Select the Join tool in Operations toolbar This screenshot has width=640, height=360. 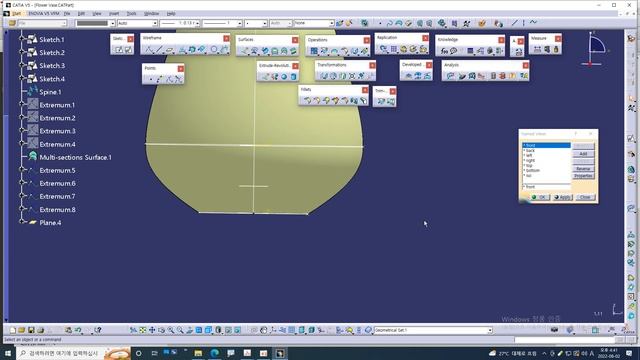coord(314,51)
